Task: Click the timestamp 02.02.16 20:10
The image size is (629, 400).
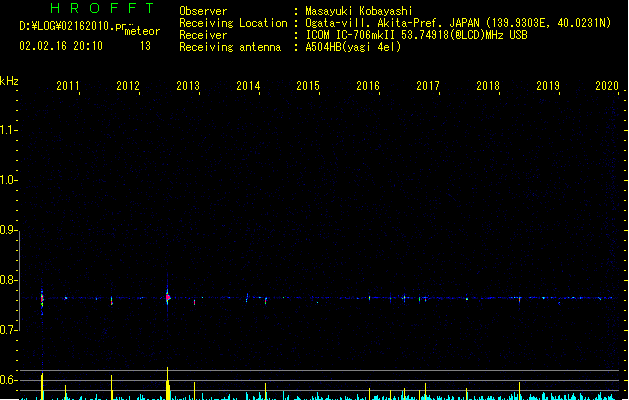Action: click(x=61, y=46)
